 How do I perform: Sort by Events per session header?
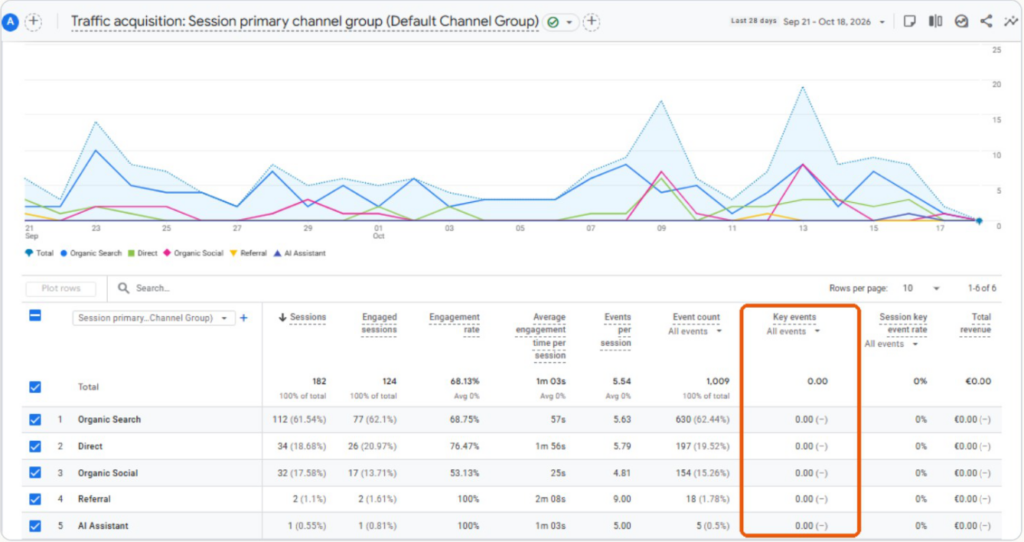(x=616, y=330)
